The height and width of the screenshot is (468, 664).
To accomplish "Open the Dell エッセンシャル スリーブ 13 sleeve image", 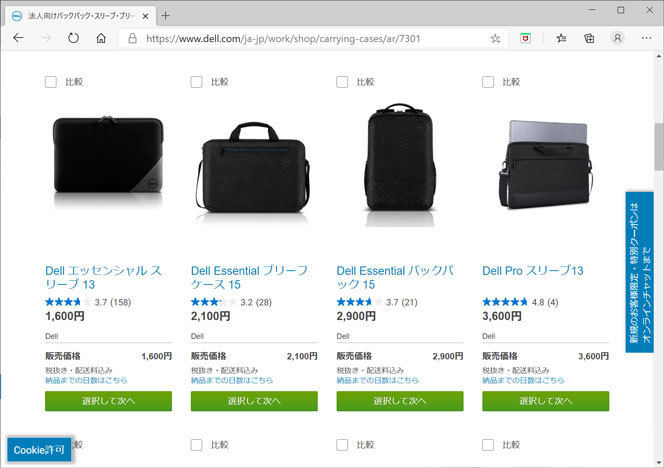I will point(108,162).
